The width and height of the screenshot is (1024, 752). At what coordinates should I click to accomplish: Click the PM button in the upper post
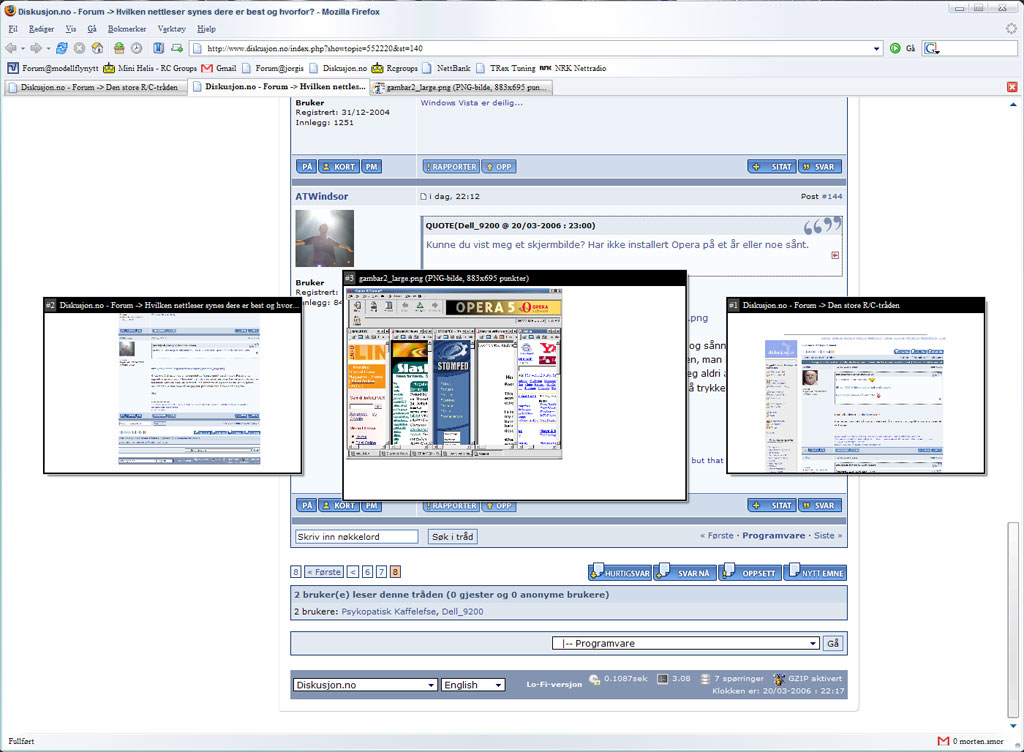pos(372,166)
